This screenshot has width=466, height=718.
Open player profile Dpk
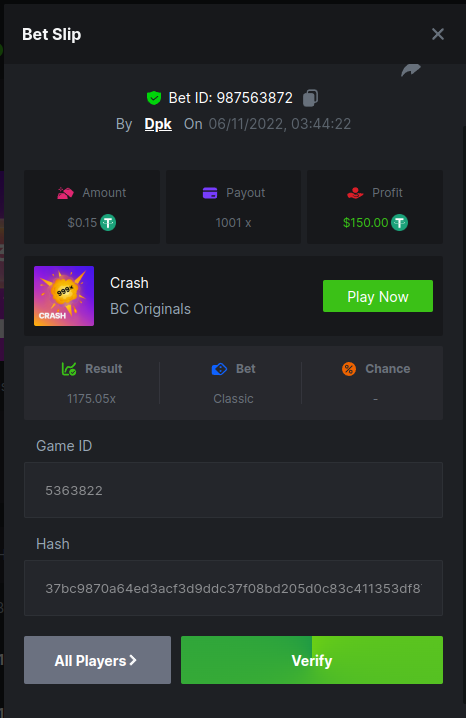pos(158,124)
